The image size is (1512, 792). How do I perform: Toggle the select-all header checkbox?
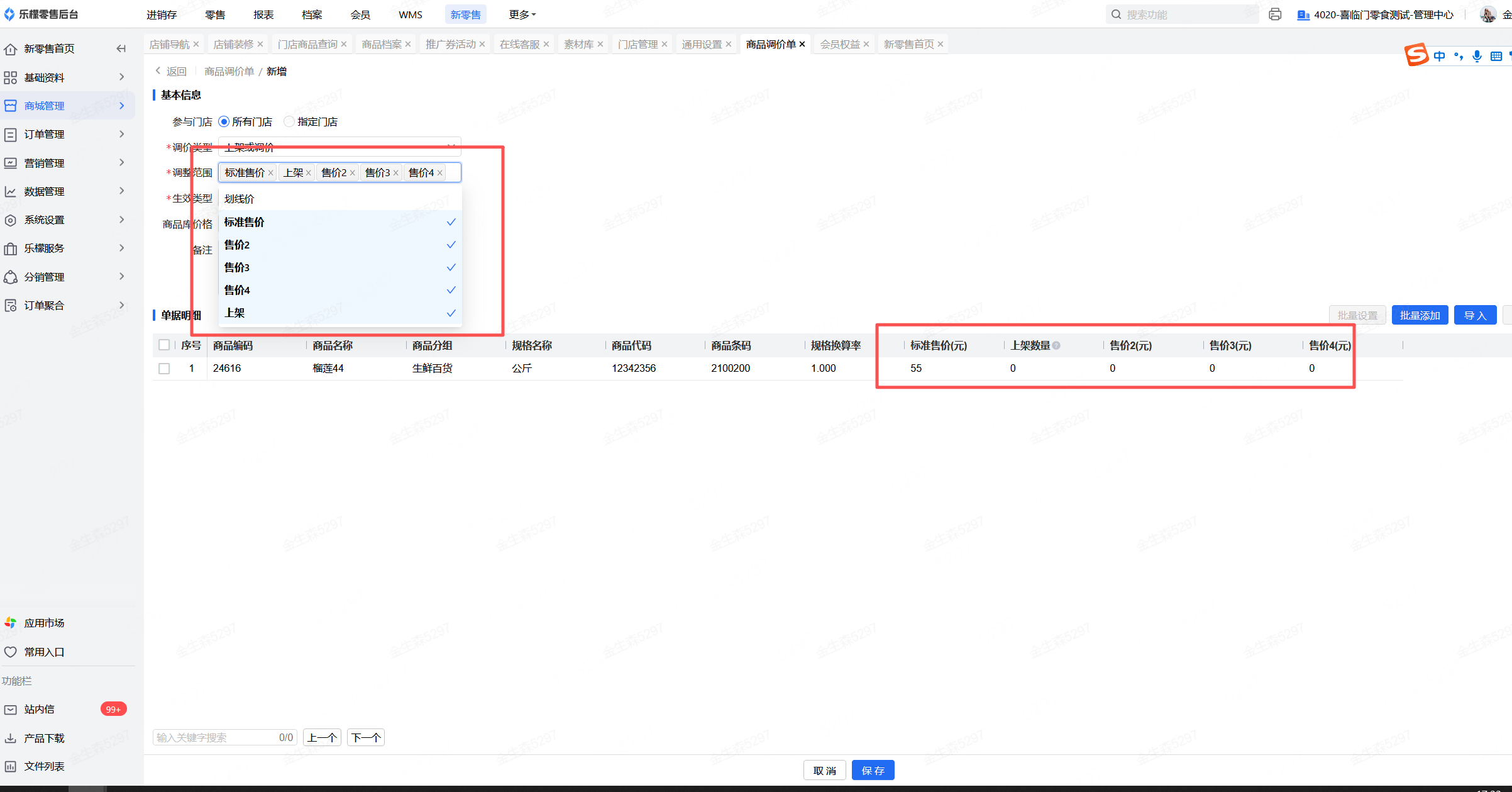[164, 345]
